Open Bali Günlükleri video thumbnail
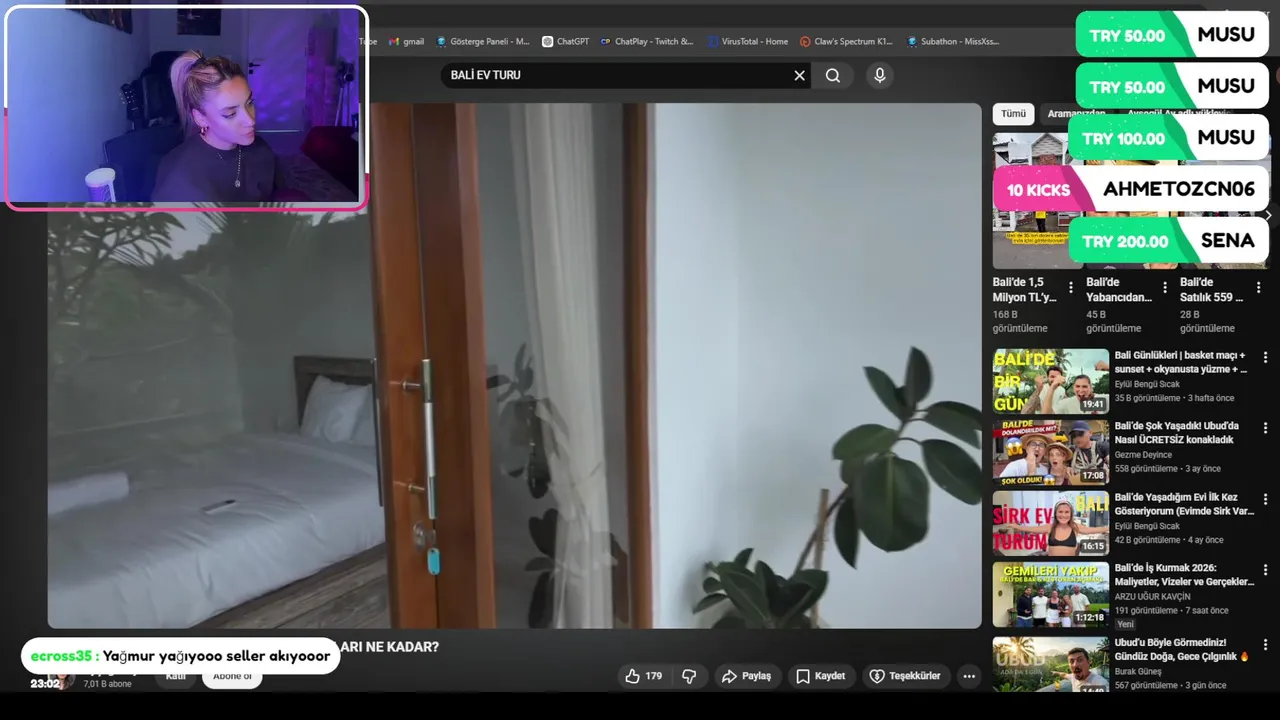Image resolution: width=1280 pixels, height=720 pixels. 1050,381
